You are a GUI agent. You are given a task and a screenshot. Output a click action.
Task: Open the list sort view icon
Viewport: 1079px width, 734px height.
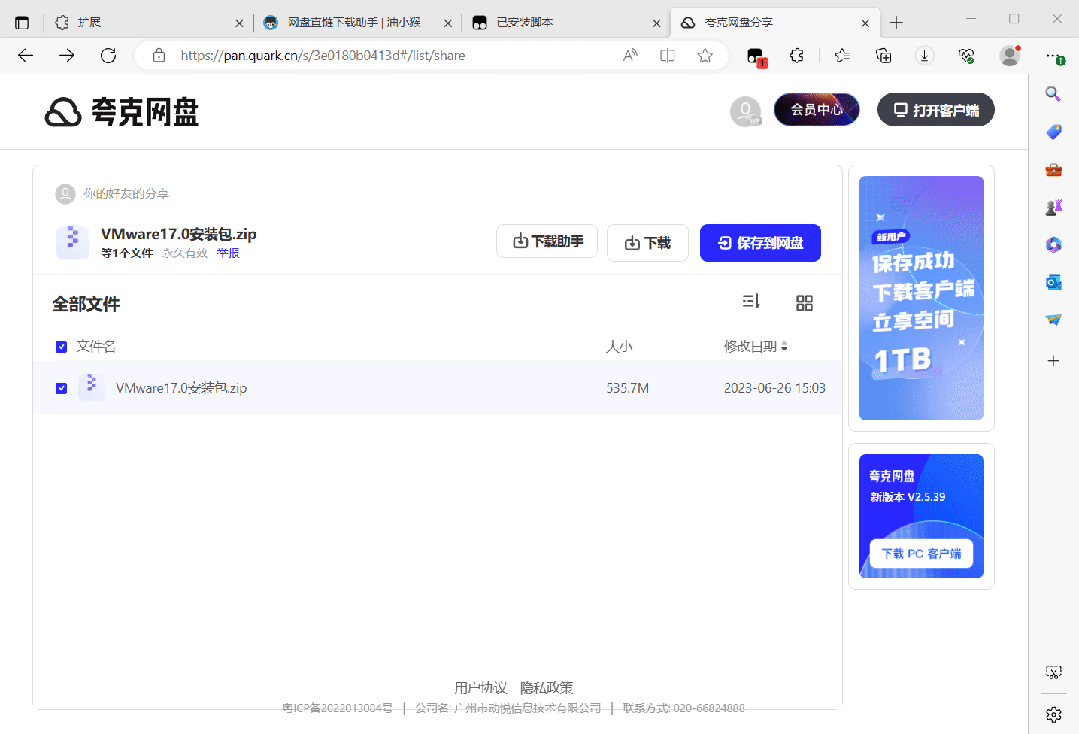tap(751, 302)
